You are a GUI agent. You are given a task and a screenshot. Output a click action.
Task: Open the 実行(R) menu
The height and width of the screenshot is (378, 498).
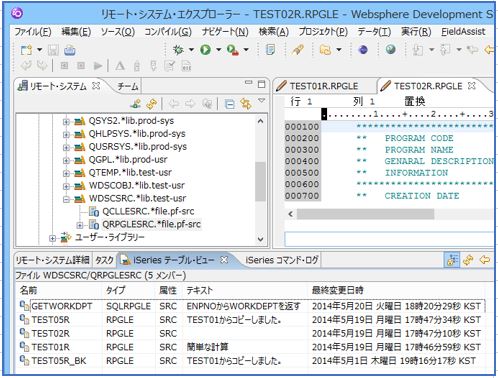click(x=416, y=32)
